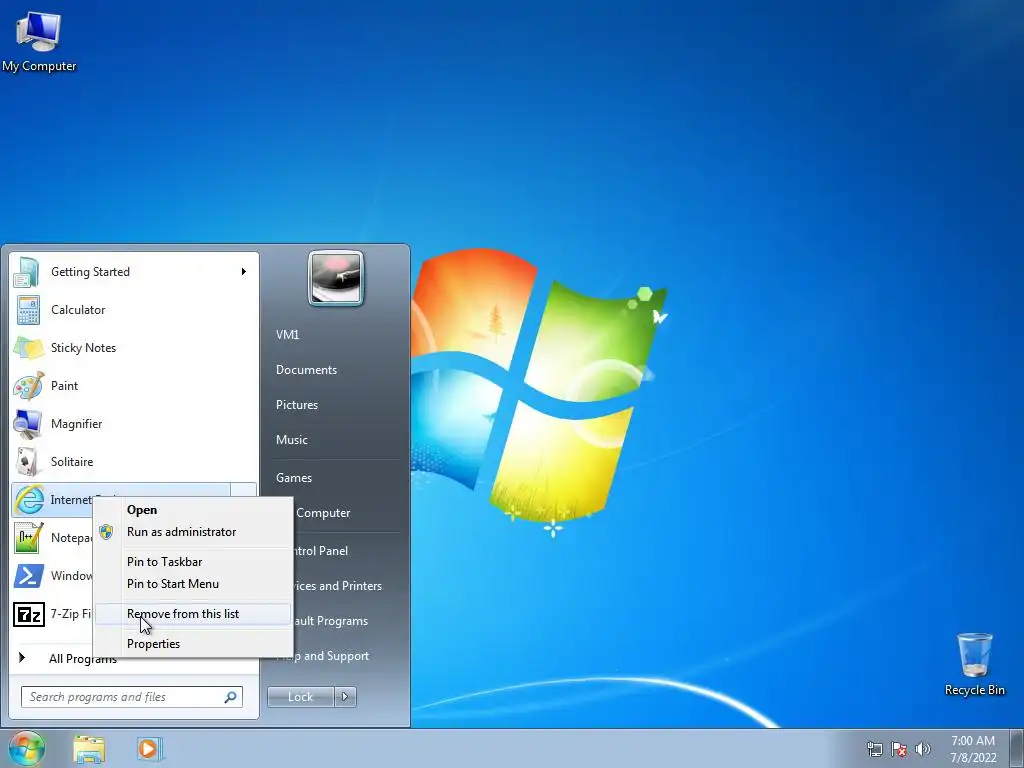Viewport: 1024px width, 768px height.
Task: Start Paint from its palette icon
Action: coord(28,386)
